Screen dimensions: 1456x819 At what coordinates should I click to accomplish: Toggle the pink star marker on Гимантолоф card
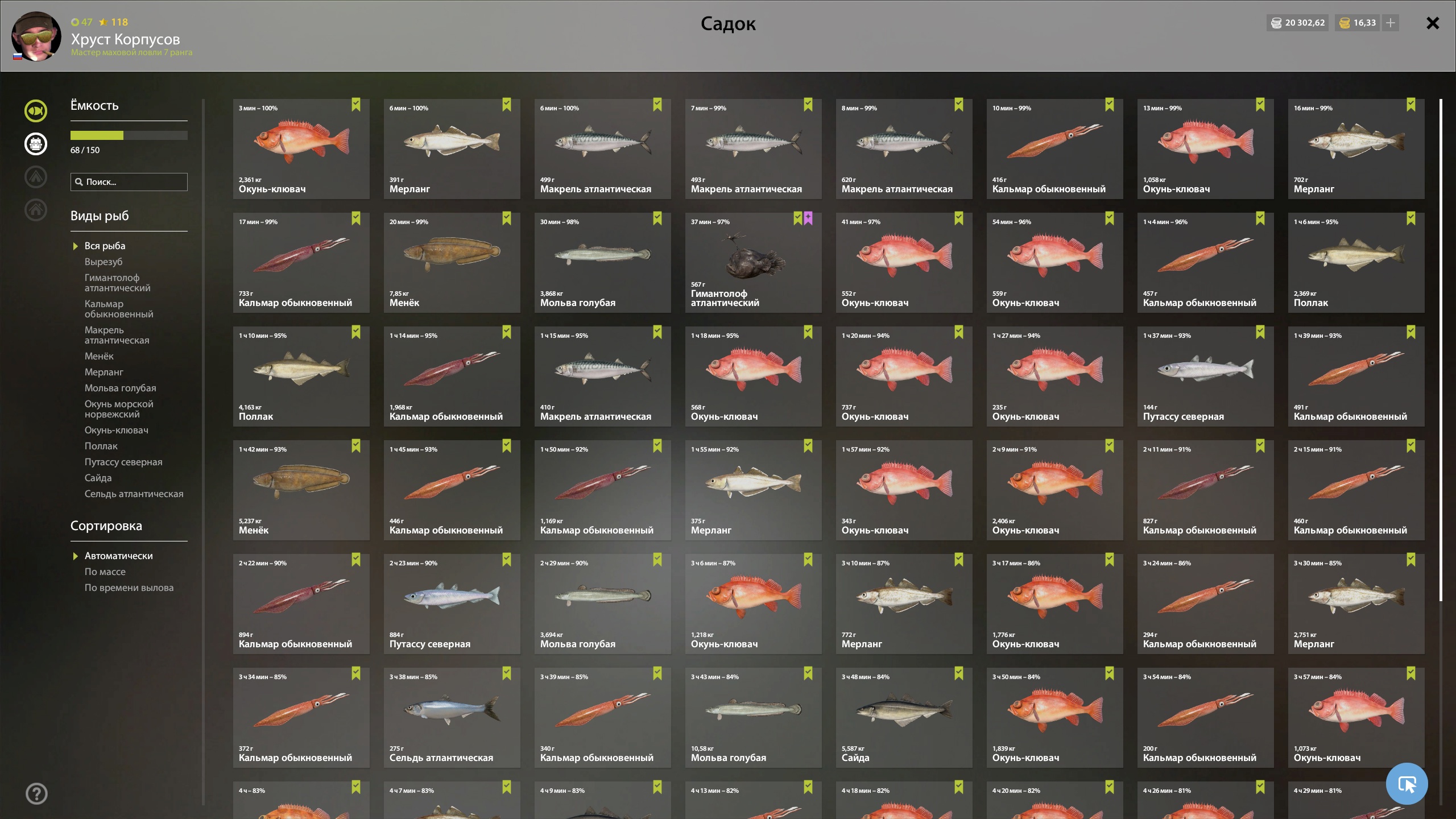point(808,218)
